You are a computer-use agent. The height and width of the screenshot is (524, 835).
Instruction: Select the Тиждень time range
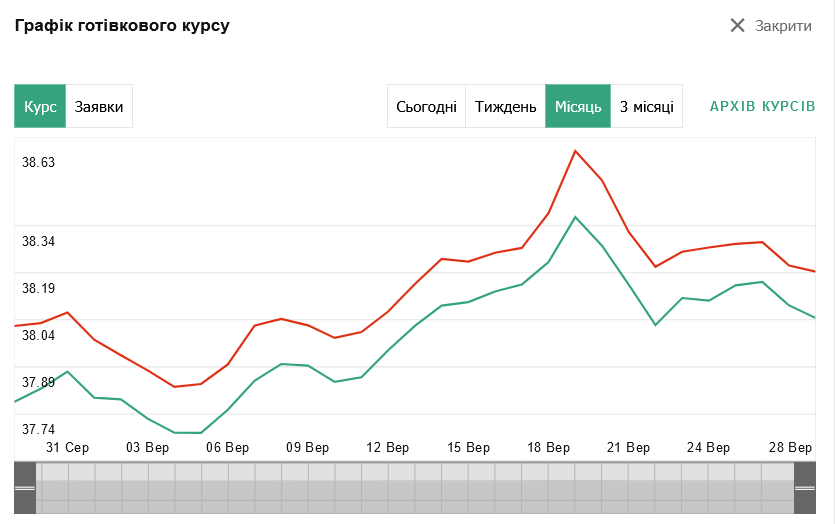[505, 106]
